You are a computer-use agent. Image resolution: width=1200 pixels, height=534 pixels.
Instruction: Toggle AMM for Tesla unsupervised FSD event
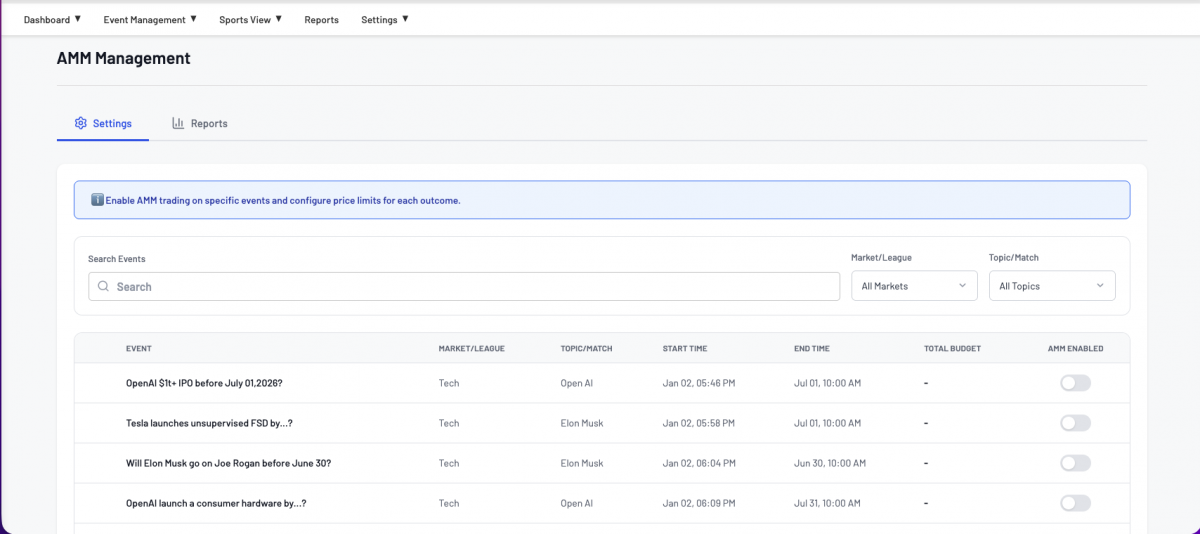coord(1075,423)
